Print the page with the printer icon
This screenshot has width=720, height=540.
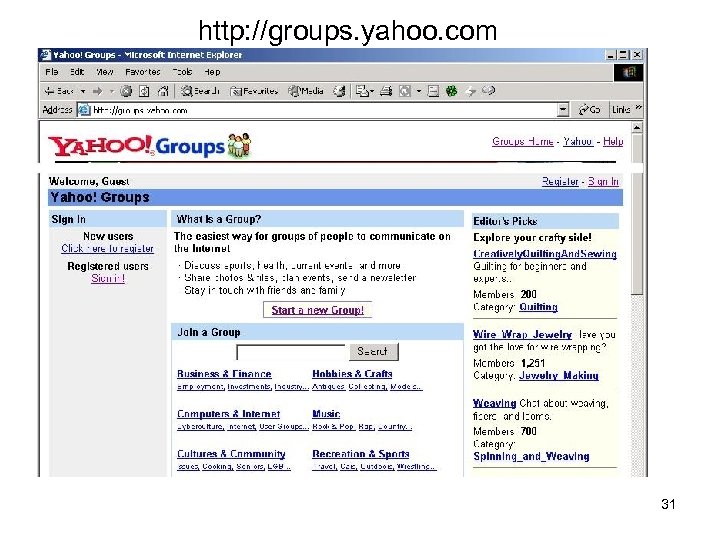pyautogui.click(x=386, y=91)
